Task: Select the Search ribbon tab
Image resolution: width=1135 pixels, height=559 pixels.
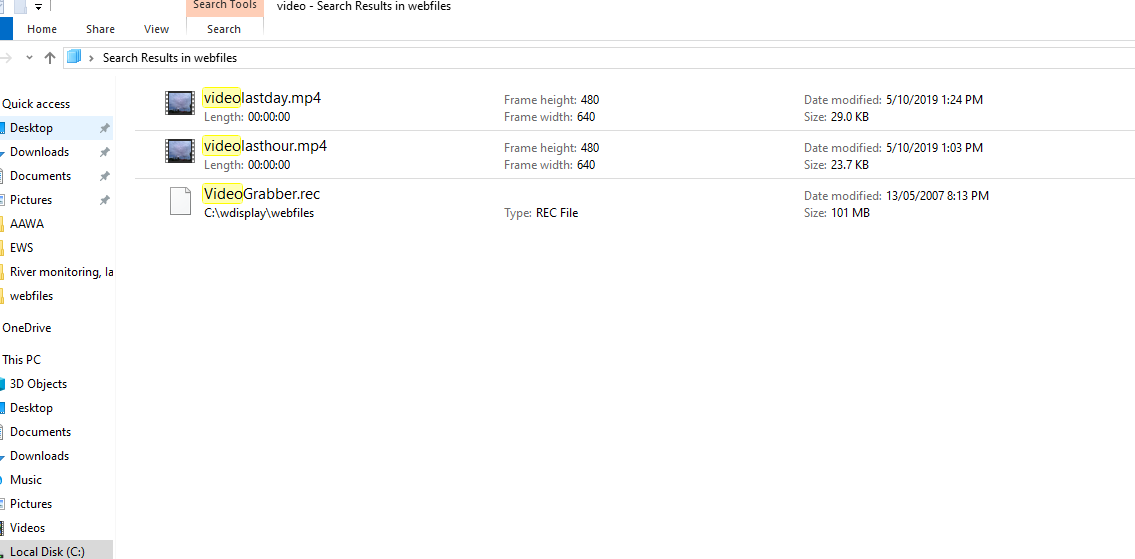Action: pyautogui.click(x=224, y=29)
